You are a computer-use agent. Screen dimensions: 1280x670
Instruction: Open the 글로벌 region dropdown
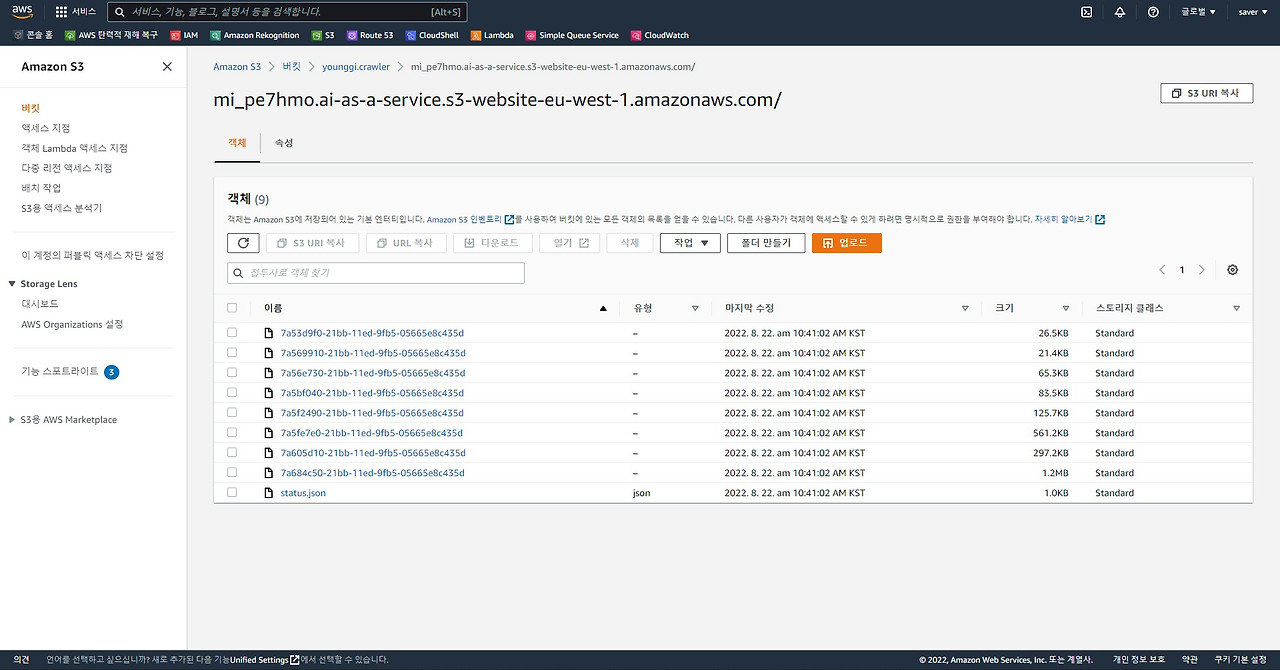pyautogui.click(x=1198, y=12)
